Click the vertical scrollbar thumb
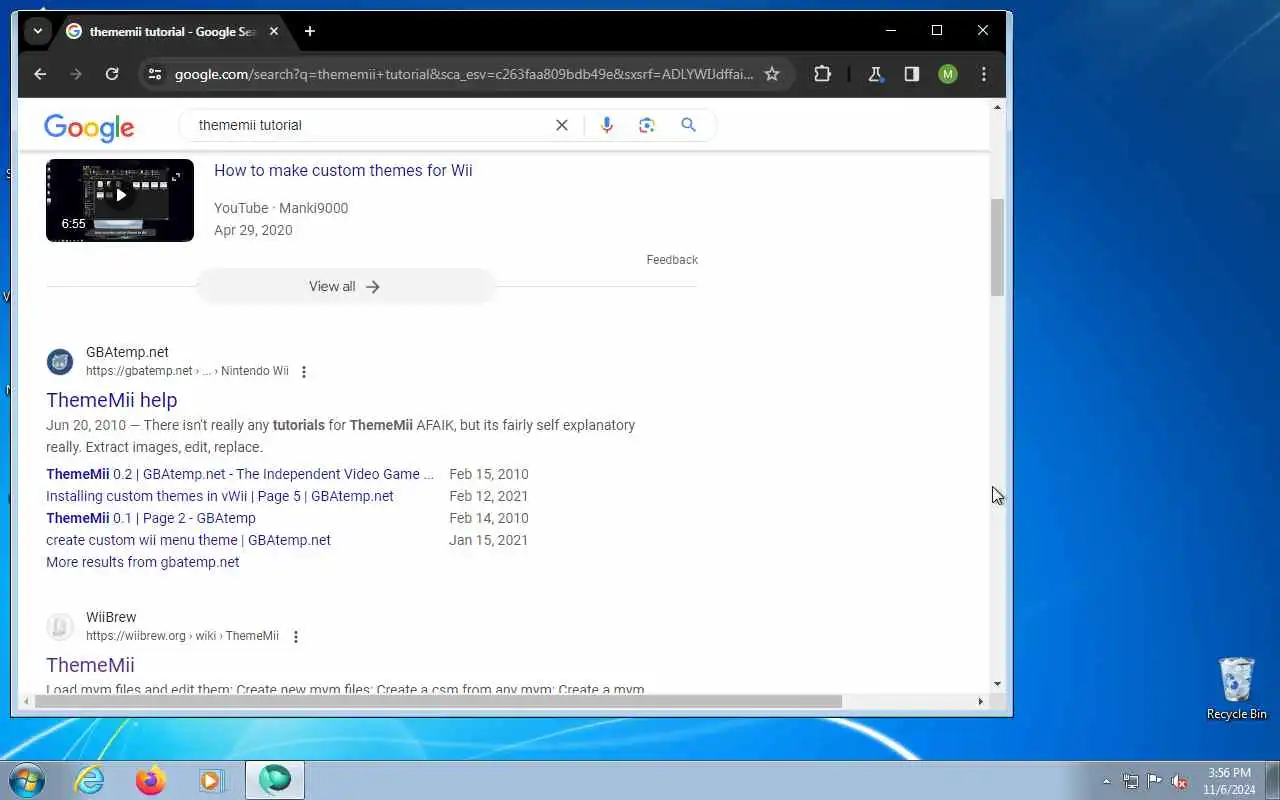 (x=997, y=247)
